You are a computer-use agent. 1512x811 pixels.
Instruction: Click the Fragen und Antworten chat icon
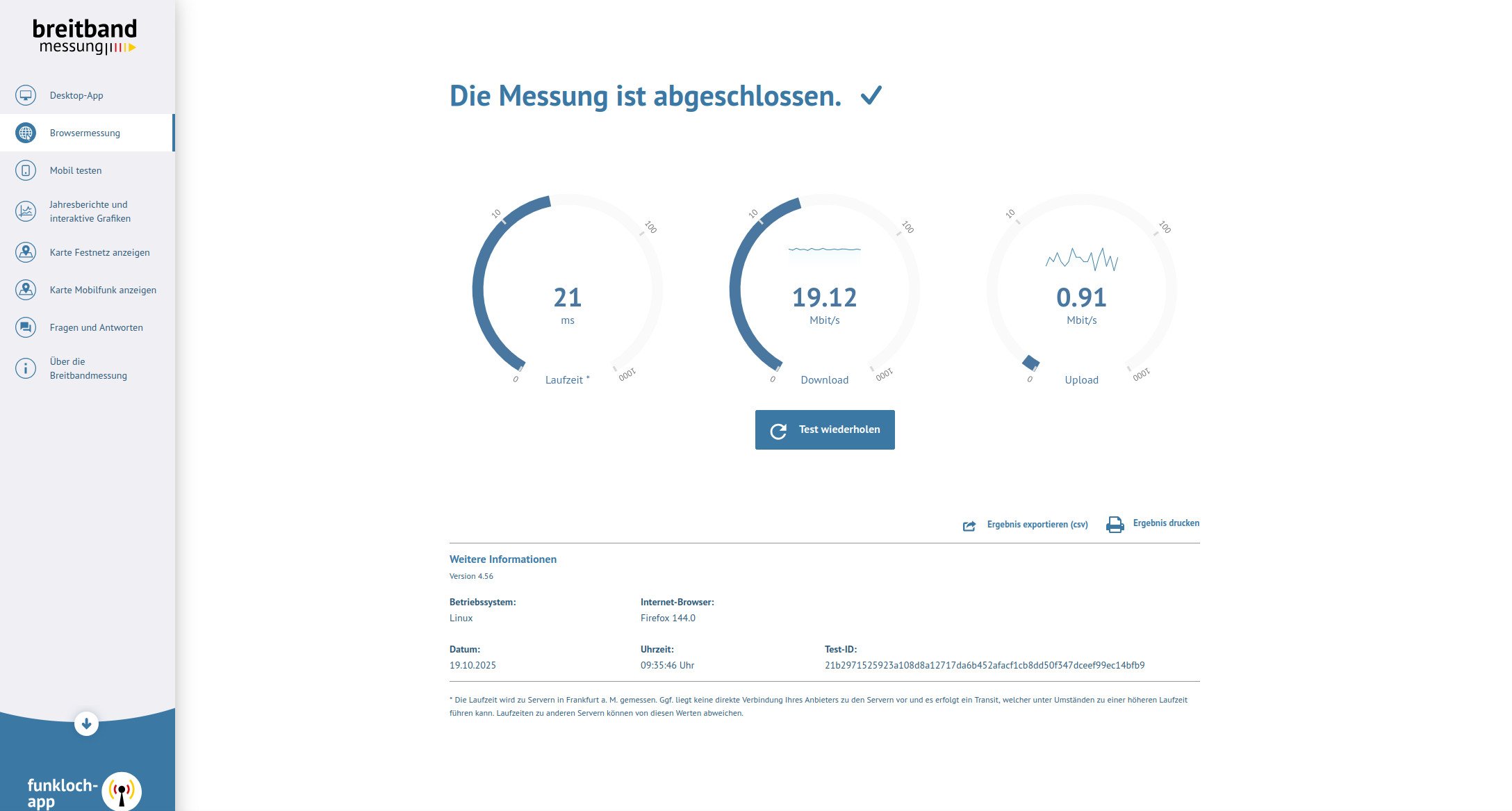(26, 327)
